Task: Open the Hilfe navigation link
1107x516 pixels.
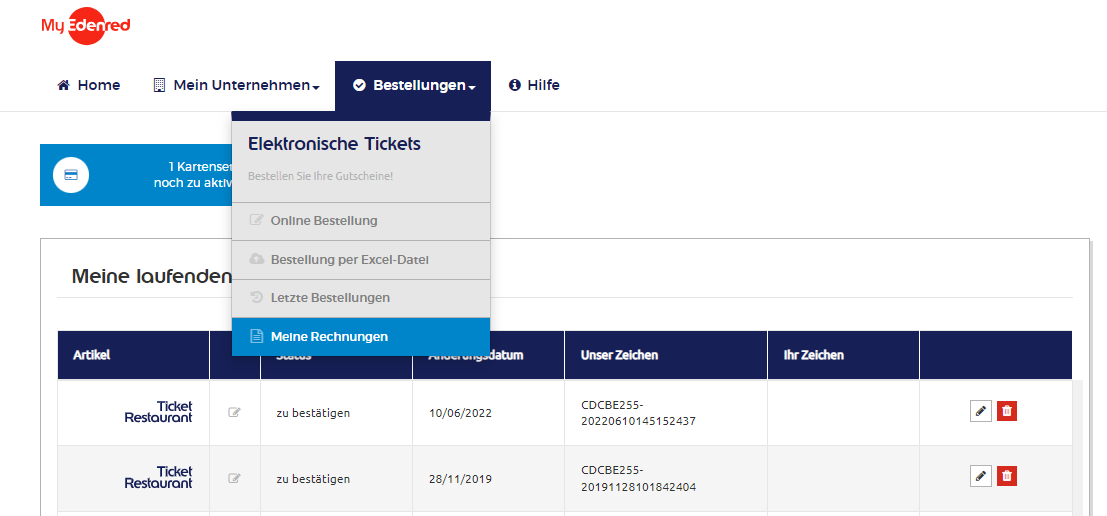Action: click(x=534, y=85)
